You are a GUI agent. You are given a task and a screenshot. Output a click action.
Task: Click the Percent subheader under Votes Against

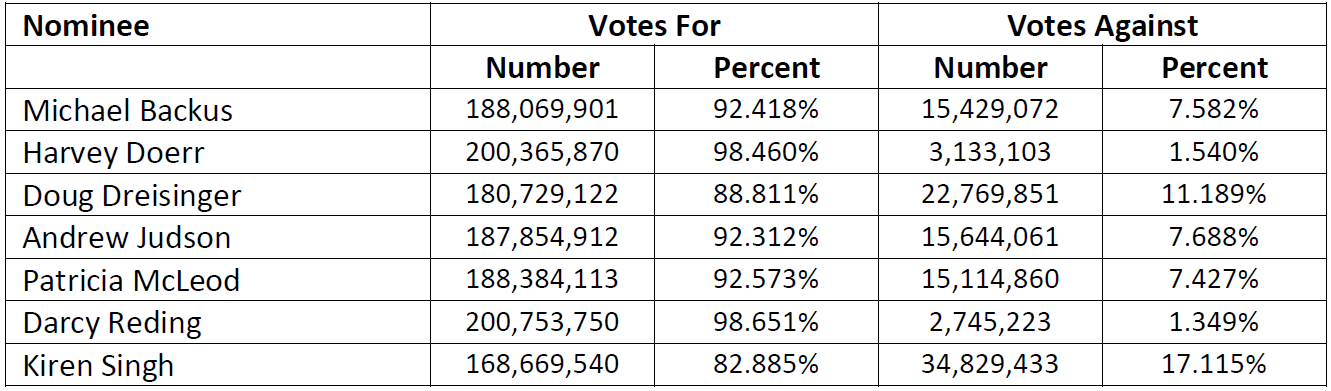point(1214,68)
